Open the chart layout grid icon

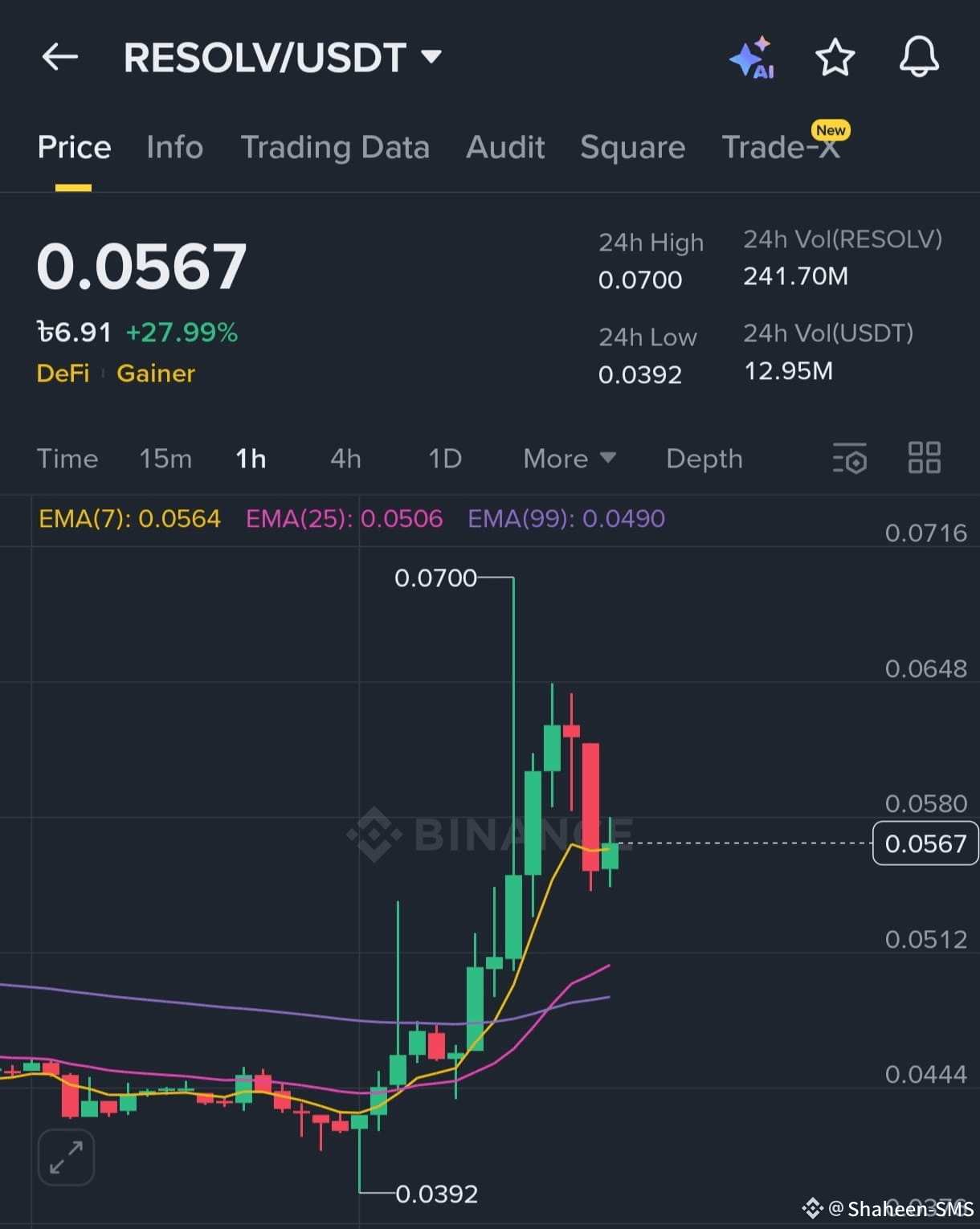point(924,458)
